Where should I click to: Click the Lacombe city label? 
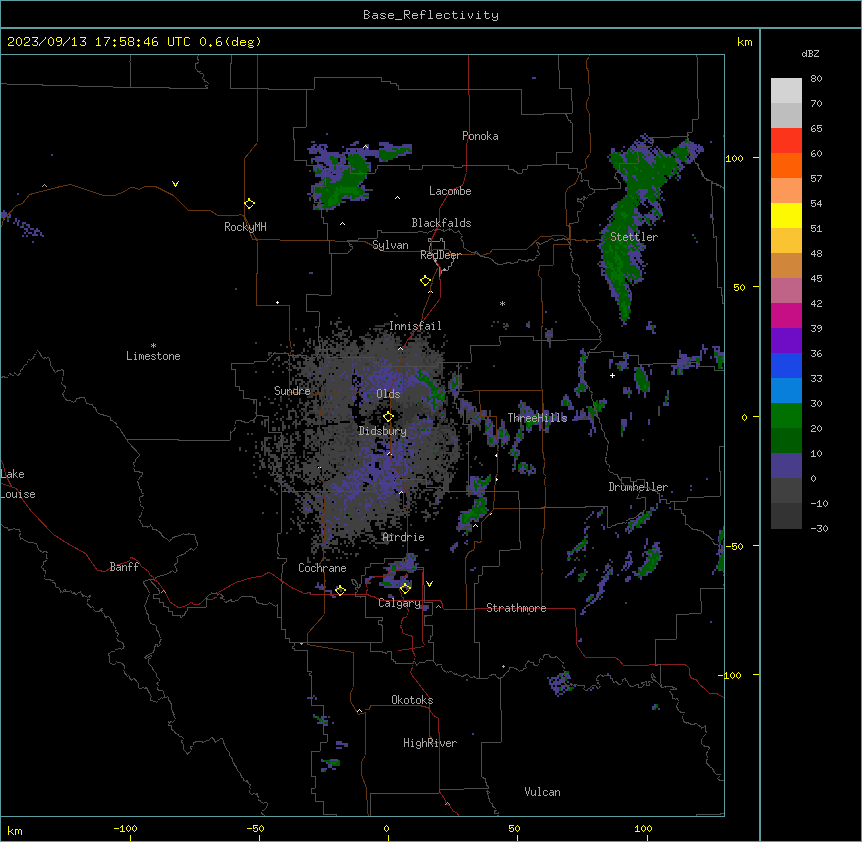pyautogui.click(x=450, y=191)
